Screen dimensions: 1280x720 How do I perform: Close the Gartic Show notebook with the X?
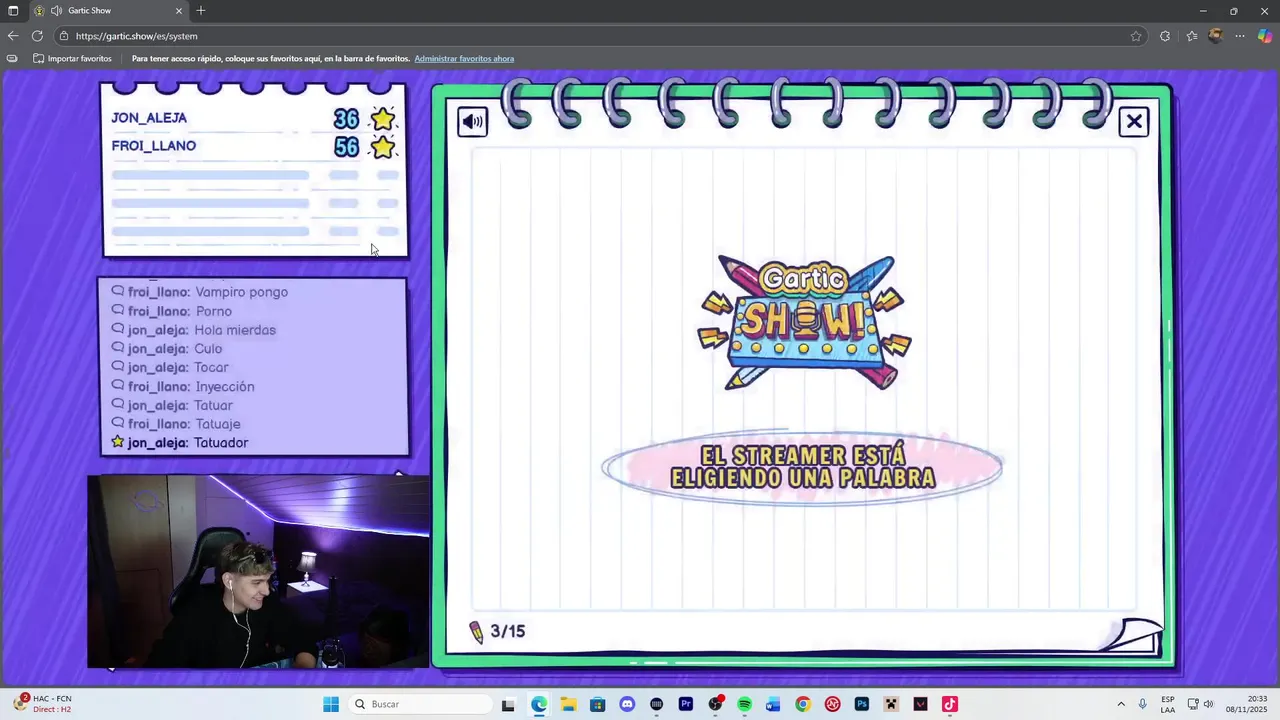(1134, 122)
